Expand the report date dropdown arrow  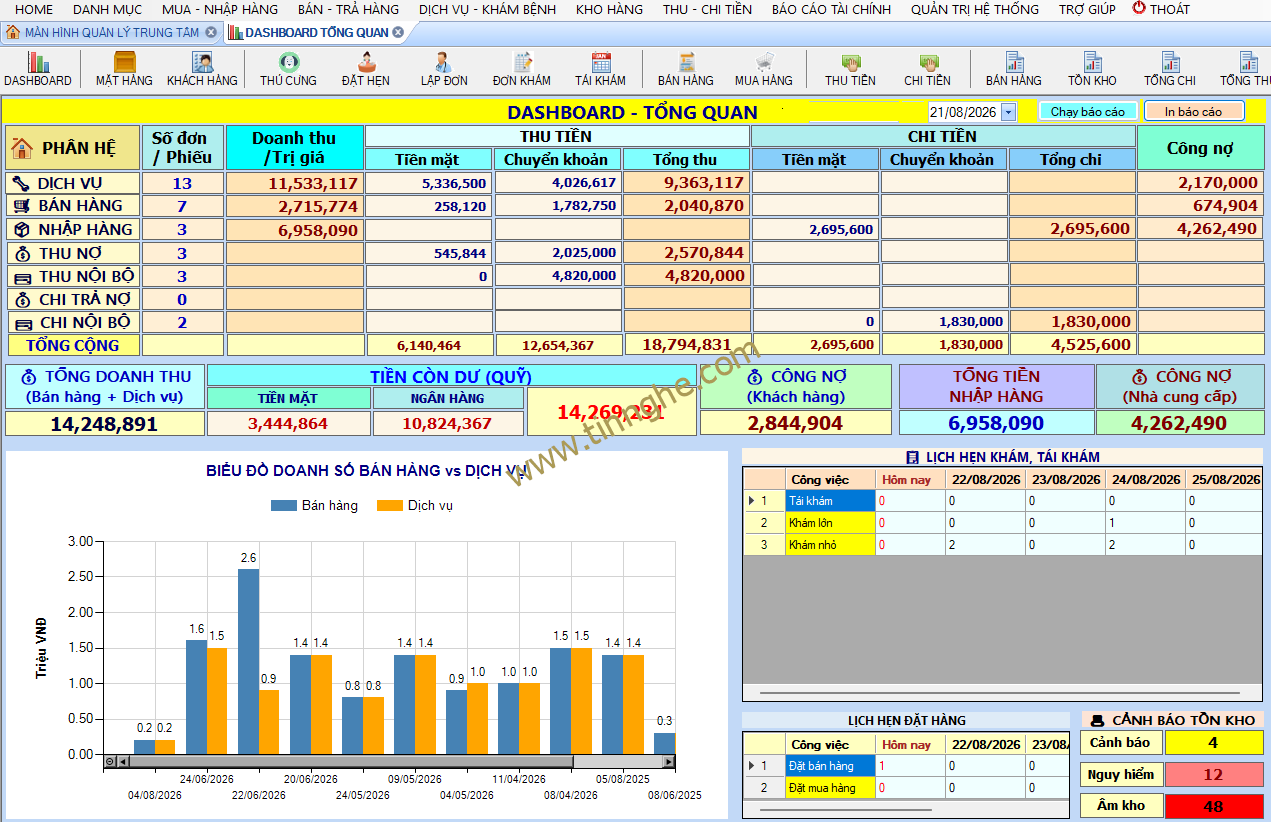tap(1007, 112)
